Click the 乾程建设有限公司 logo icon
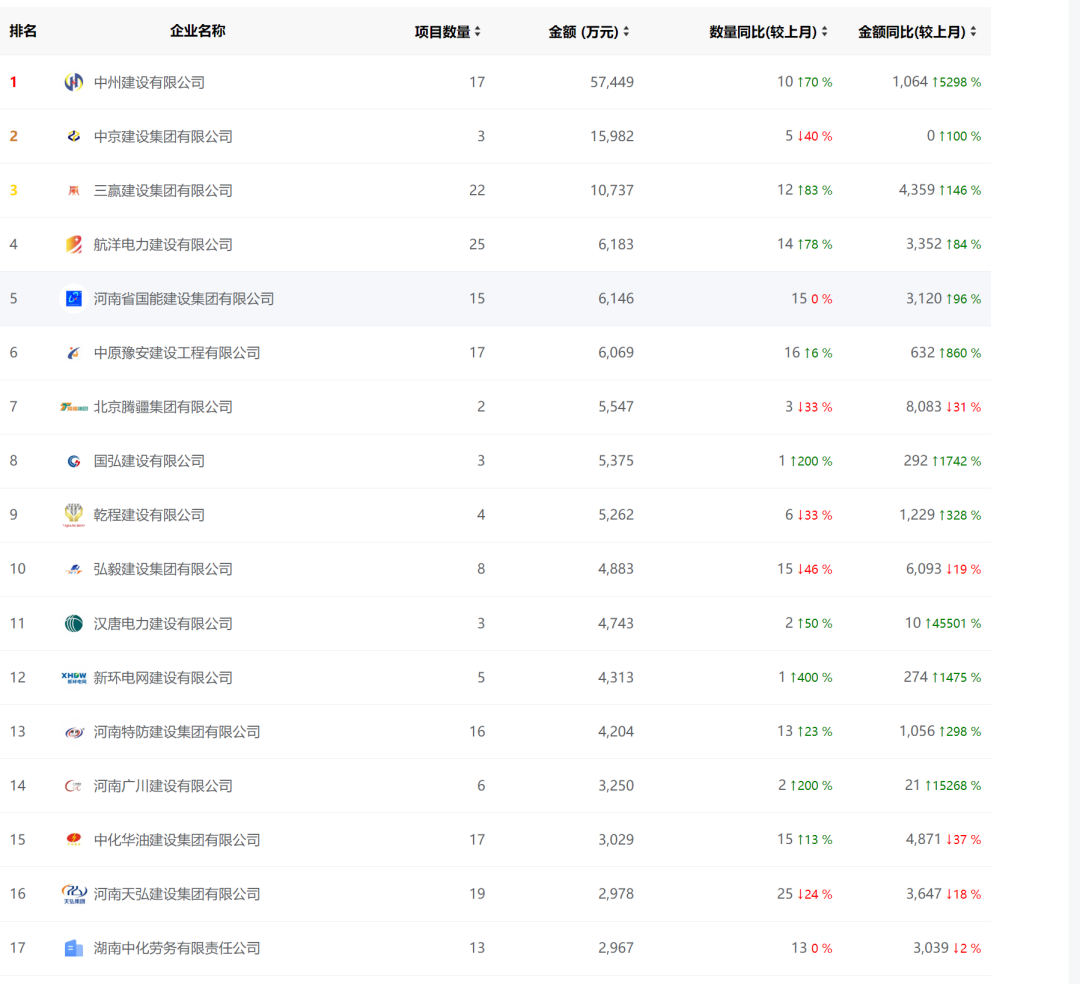The width and height of the screenshot is (1080, 984). (73, 515)
